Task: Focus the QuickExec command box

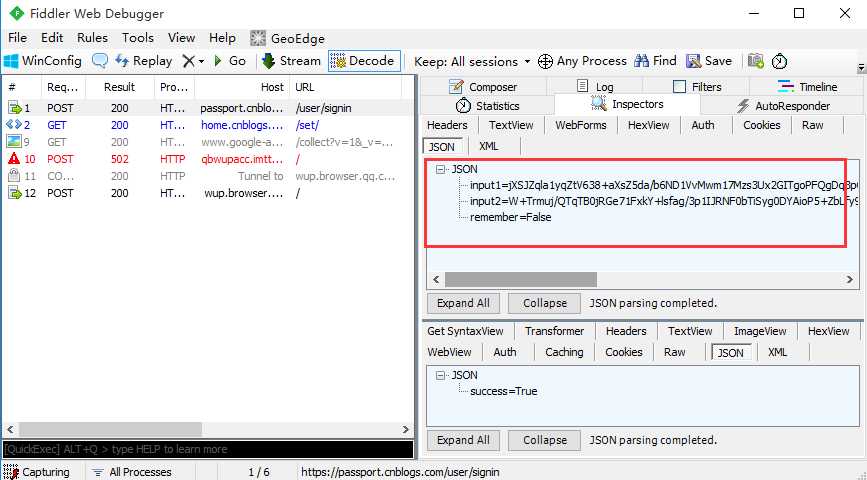Action: (x=208, y=449)
